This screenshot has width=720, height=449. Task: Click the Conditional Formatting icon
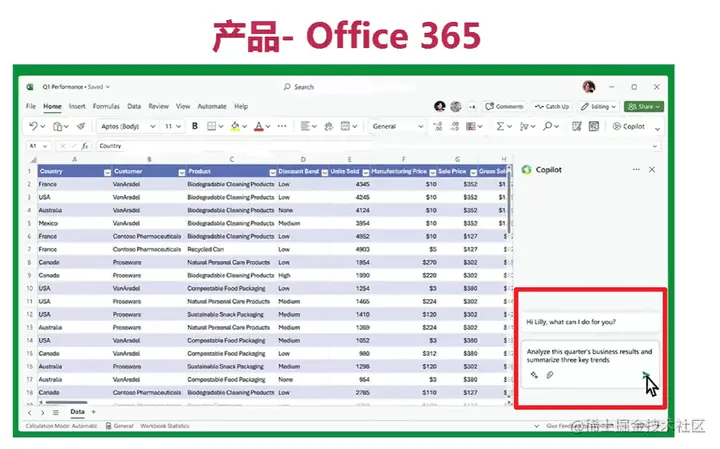pos(471,126)
